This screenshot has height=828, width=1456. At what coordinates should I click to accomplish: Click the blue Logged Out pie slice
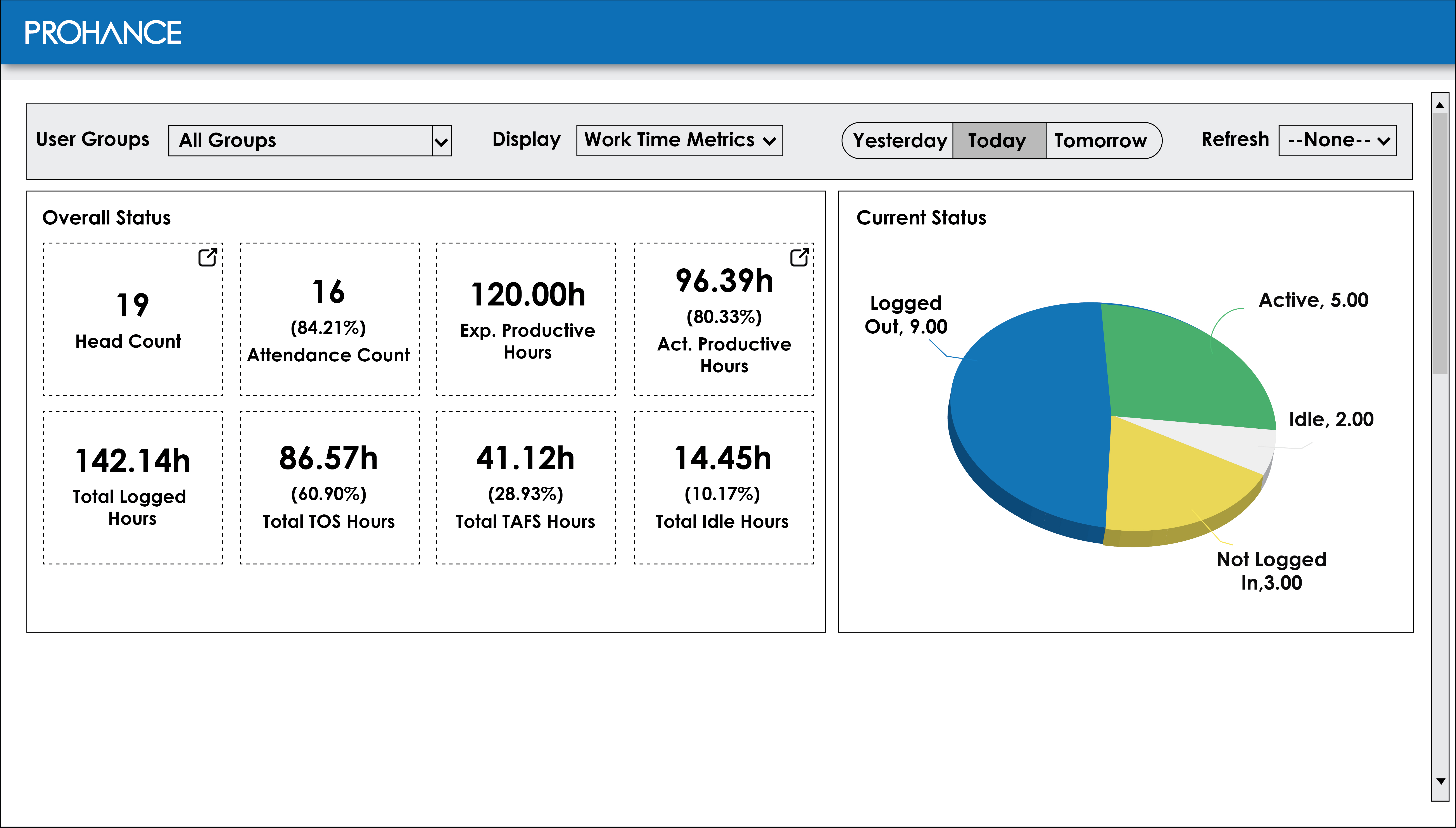tap(1029, 421)
